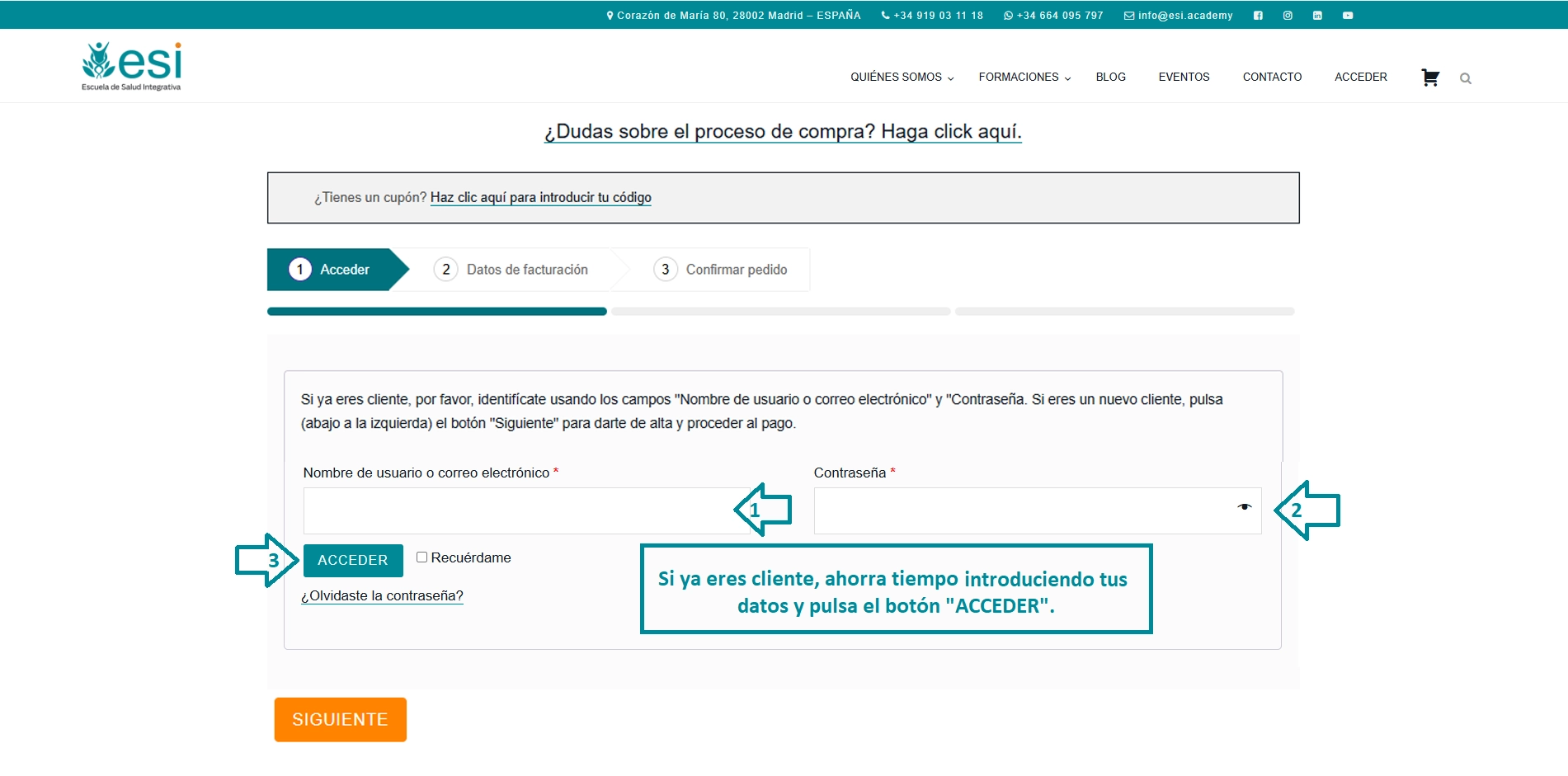
Task: Expand the Quiénes Somos menu
Action: tap(902, 77)
